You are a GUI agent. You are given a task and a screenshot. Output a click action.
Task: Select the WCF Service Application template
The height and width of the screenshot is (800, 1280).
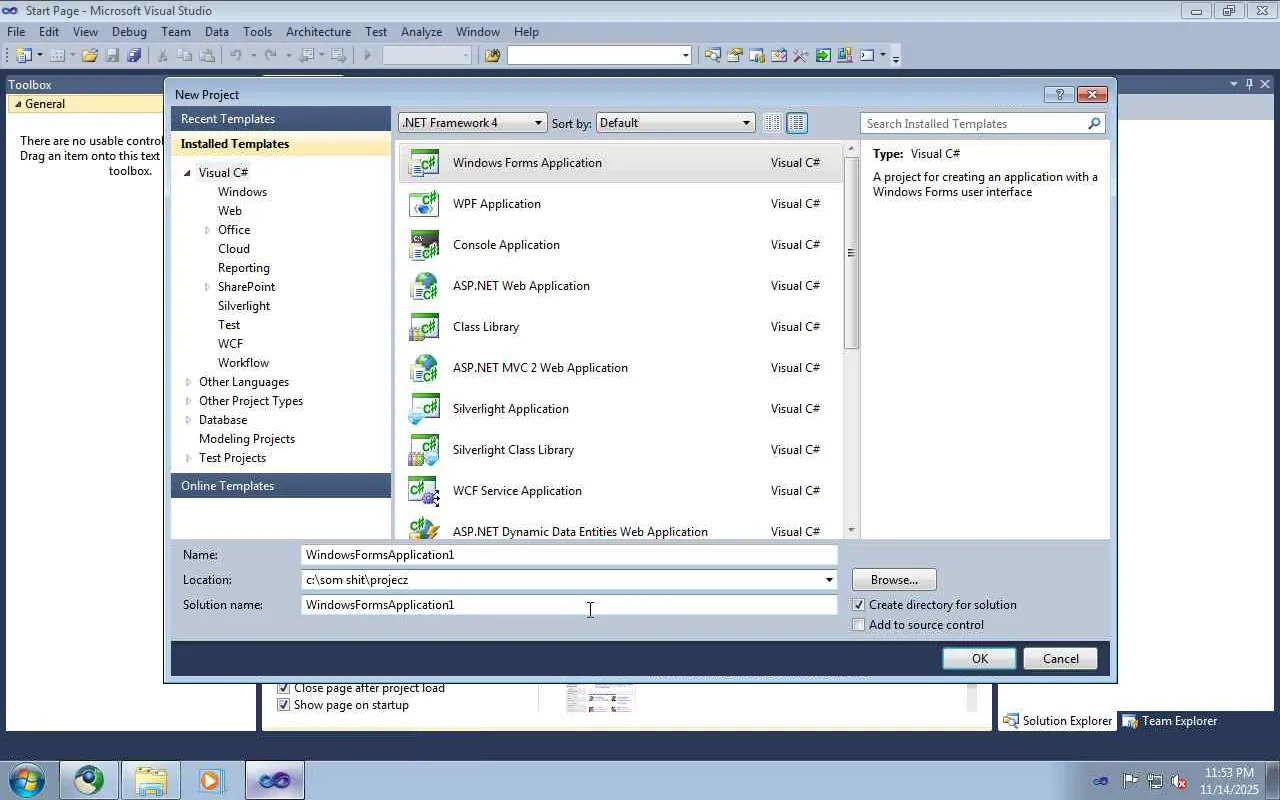pos(620,491)
